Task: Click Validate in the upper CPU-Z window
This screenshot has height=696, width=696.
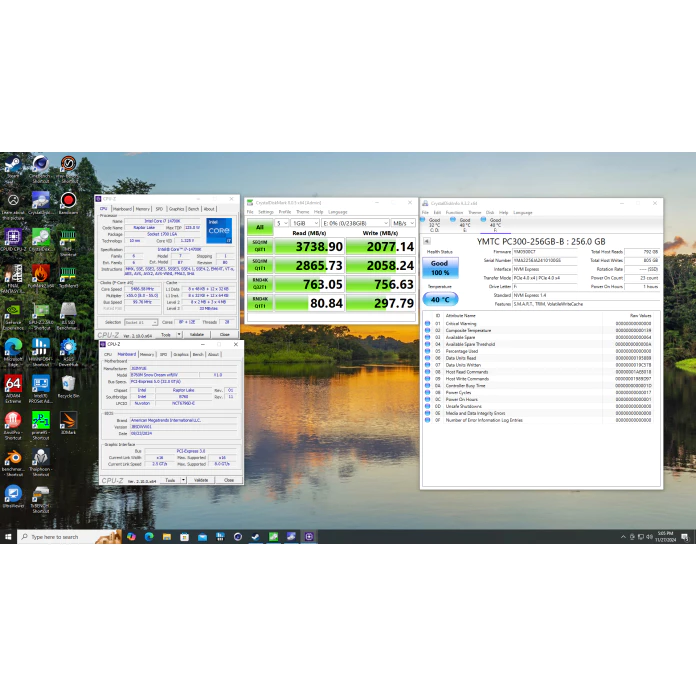Action: point(197,334)
